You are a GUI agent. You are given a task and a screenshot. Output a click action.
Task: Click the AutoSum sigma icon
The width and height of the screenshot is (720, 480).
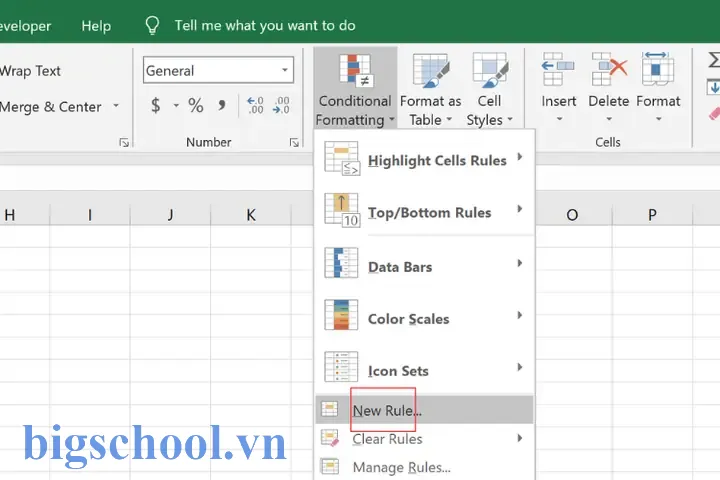(714, 60)
